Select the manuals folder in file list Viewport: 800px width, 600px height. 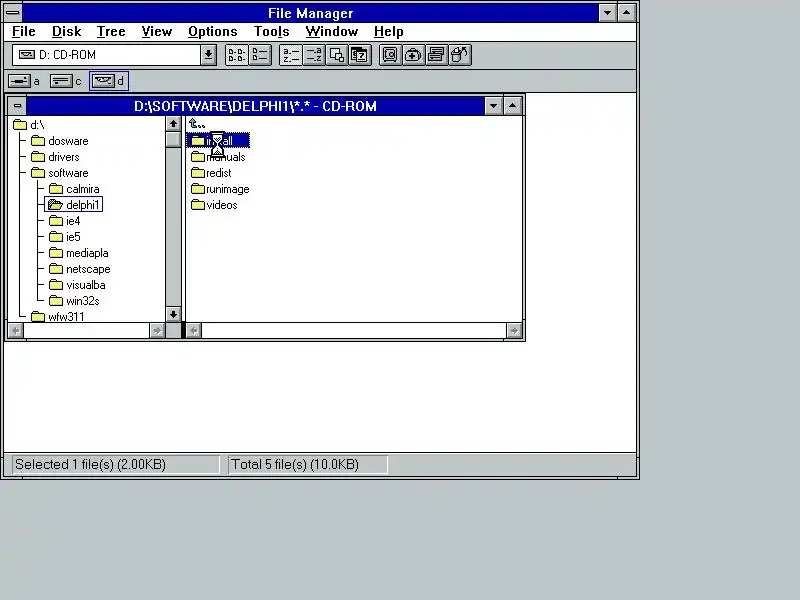[x=218, y=157]
